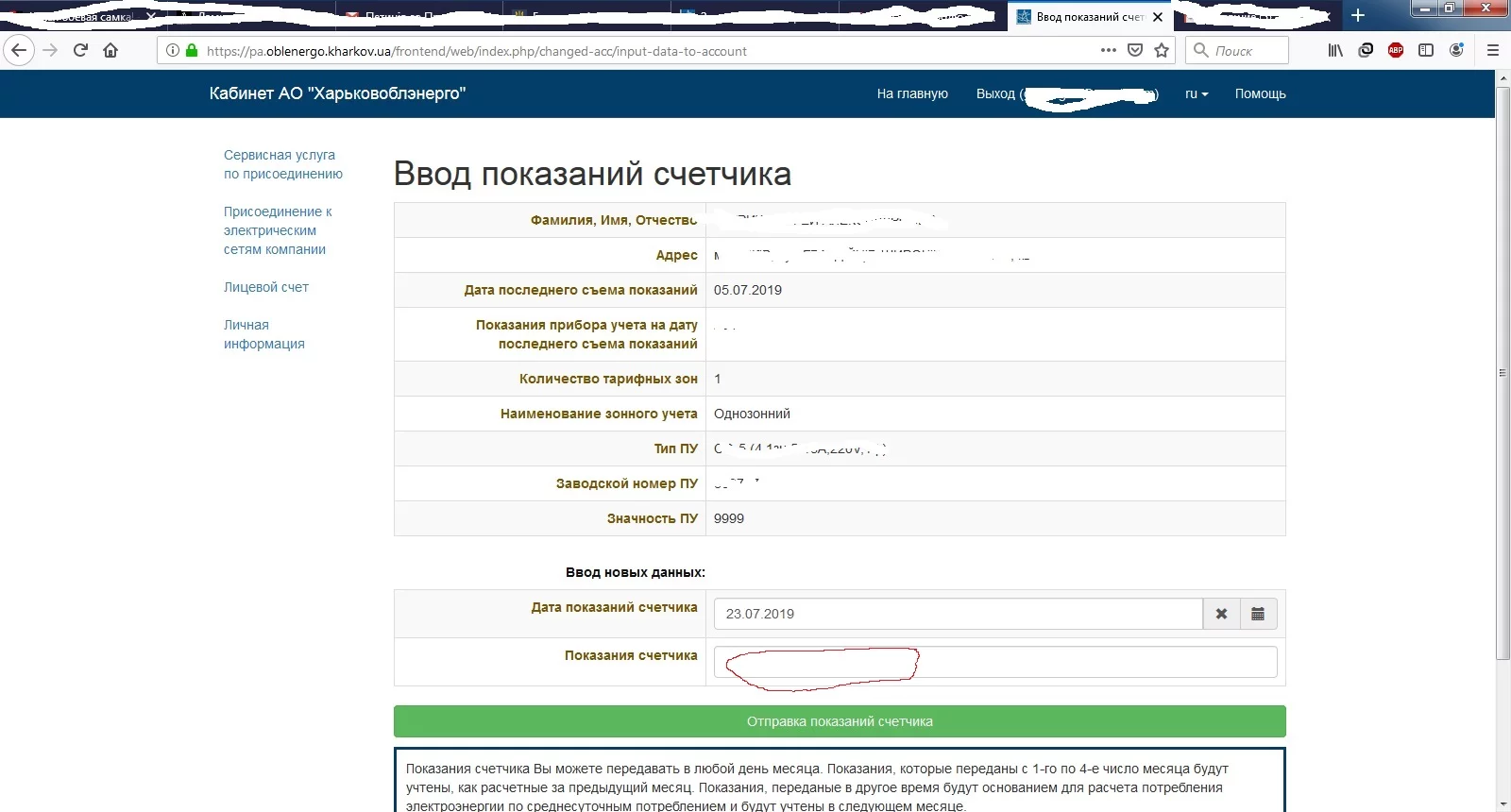
Task: Click the AdBlock Plus extension icon
Action: (1396, 50)
